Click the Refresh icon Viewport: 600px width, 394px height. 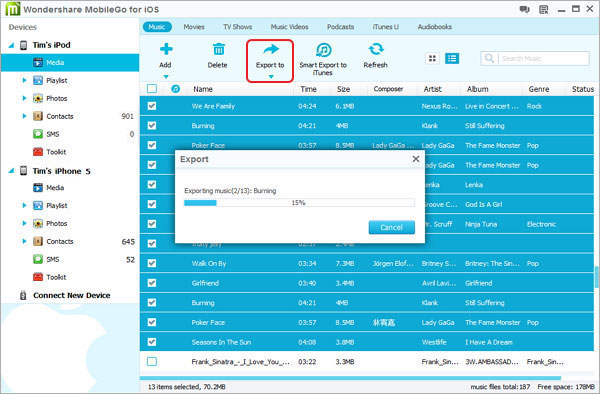pyautogui.click(x=376, y=49)
